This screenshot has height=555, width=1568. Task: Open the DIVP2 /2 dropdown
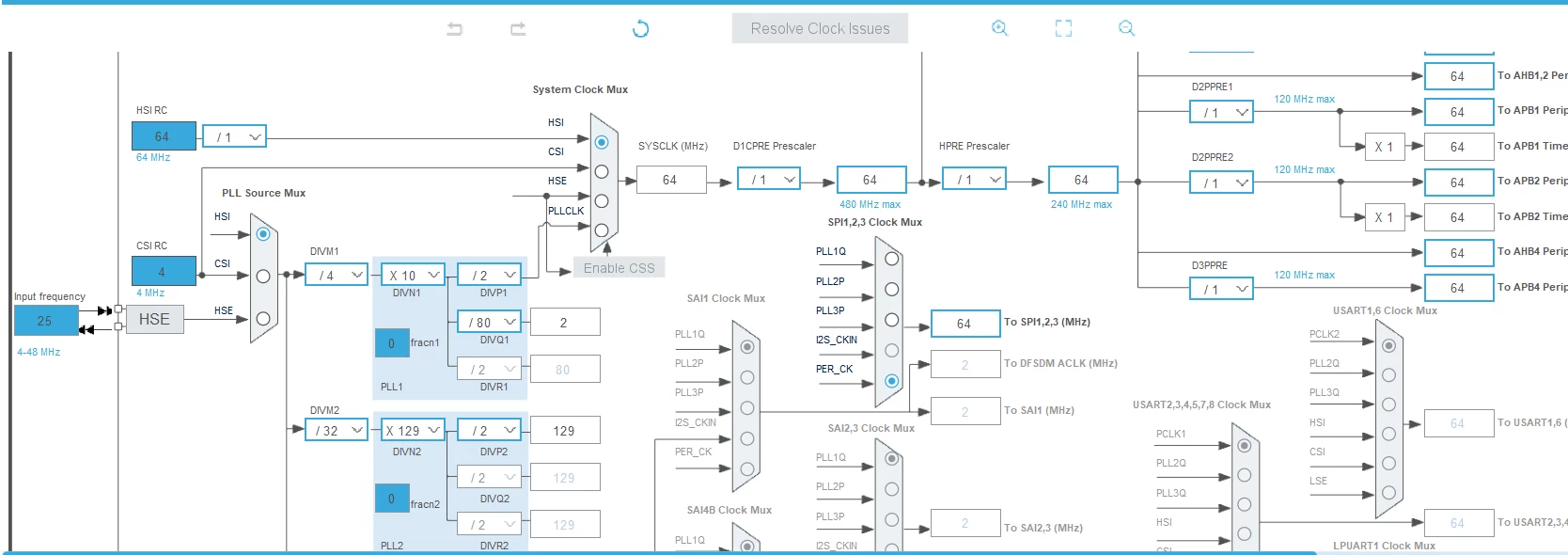click(x=489, y=430)
